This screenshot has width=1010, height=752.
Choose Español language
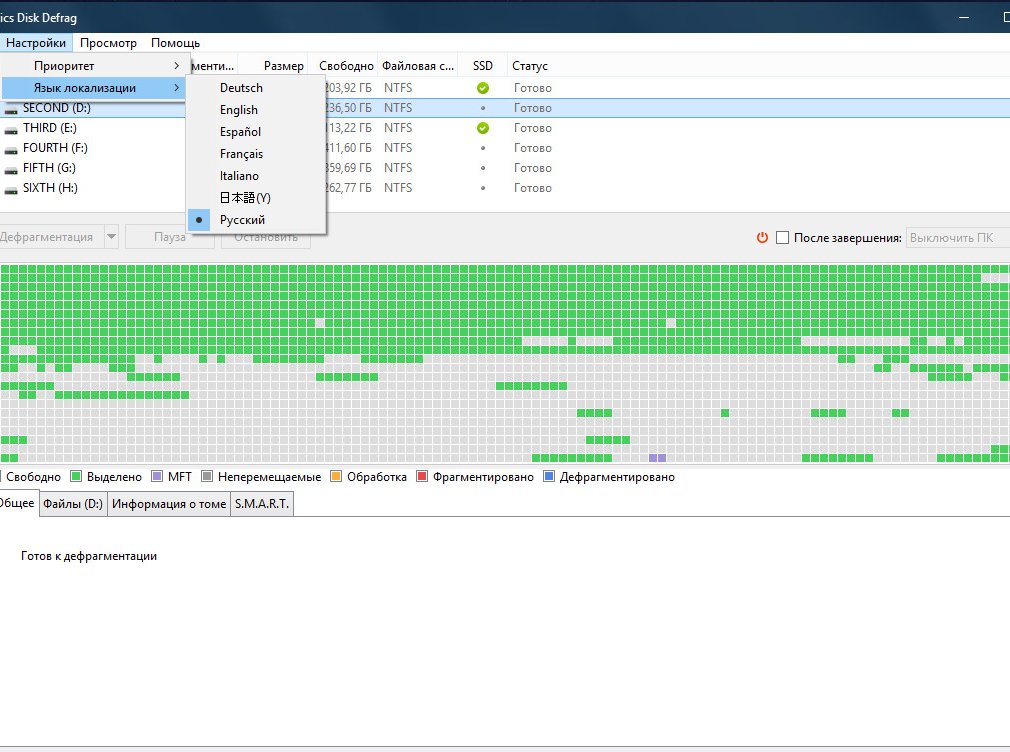coord(256,131)
